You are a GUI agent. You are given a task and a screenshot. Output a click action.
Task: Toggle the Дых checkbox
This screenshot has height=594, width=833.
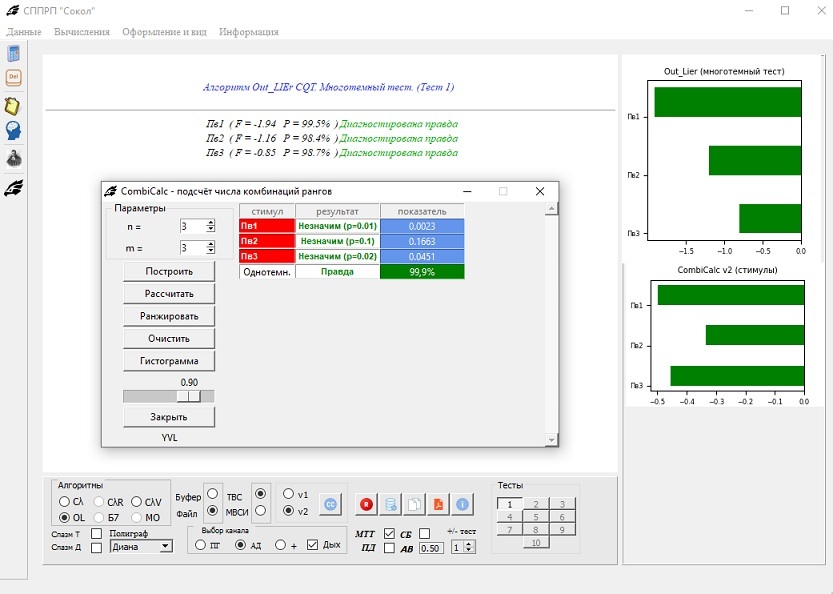pos(313,545)
